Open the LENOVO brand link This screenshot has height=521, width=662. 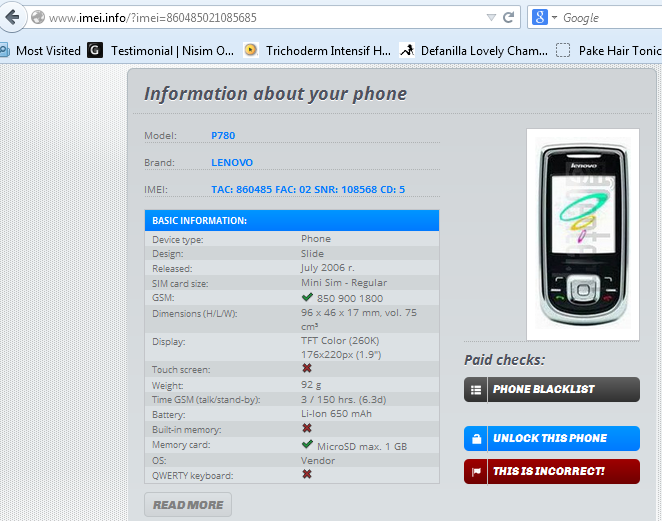tap(232, 163)
